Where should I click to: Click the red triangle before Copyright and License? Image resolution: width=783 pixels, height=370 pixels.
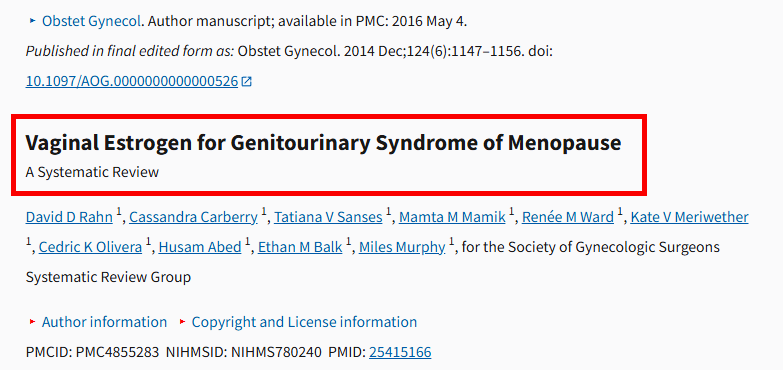pos(183,322)
